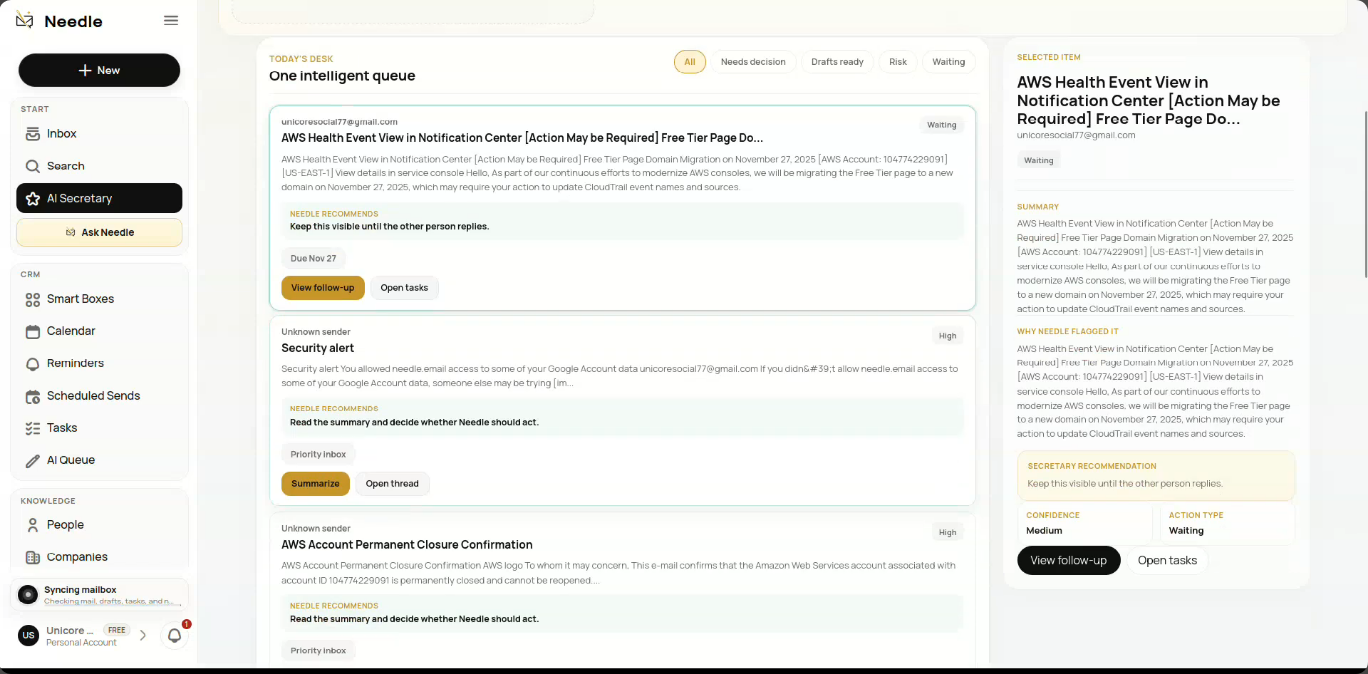Viewport: 1368px width, 674px height.
Task: Click the Smart Boxes grid icon
Action: tap(33, 299)
